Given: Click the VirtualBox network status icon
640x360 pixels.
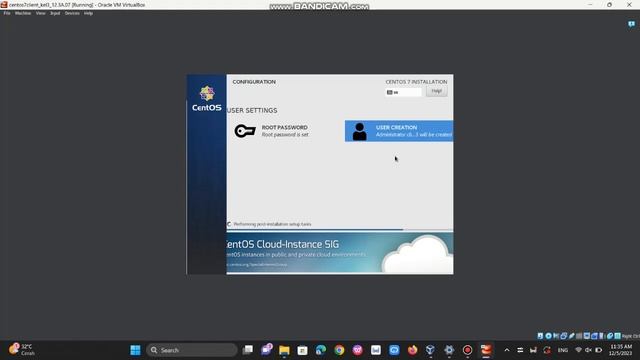Looking at the screenshot, I should 564,336.
